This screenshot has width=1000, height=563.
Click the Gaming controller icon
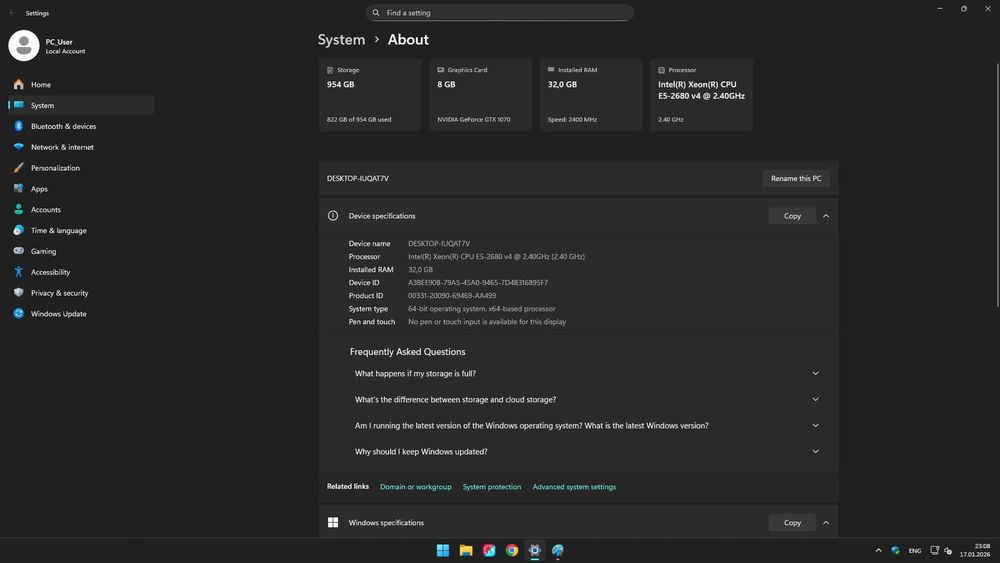pyautogui.click(x=18, y=251)
